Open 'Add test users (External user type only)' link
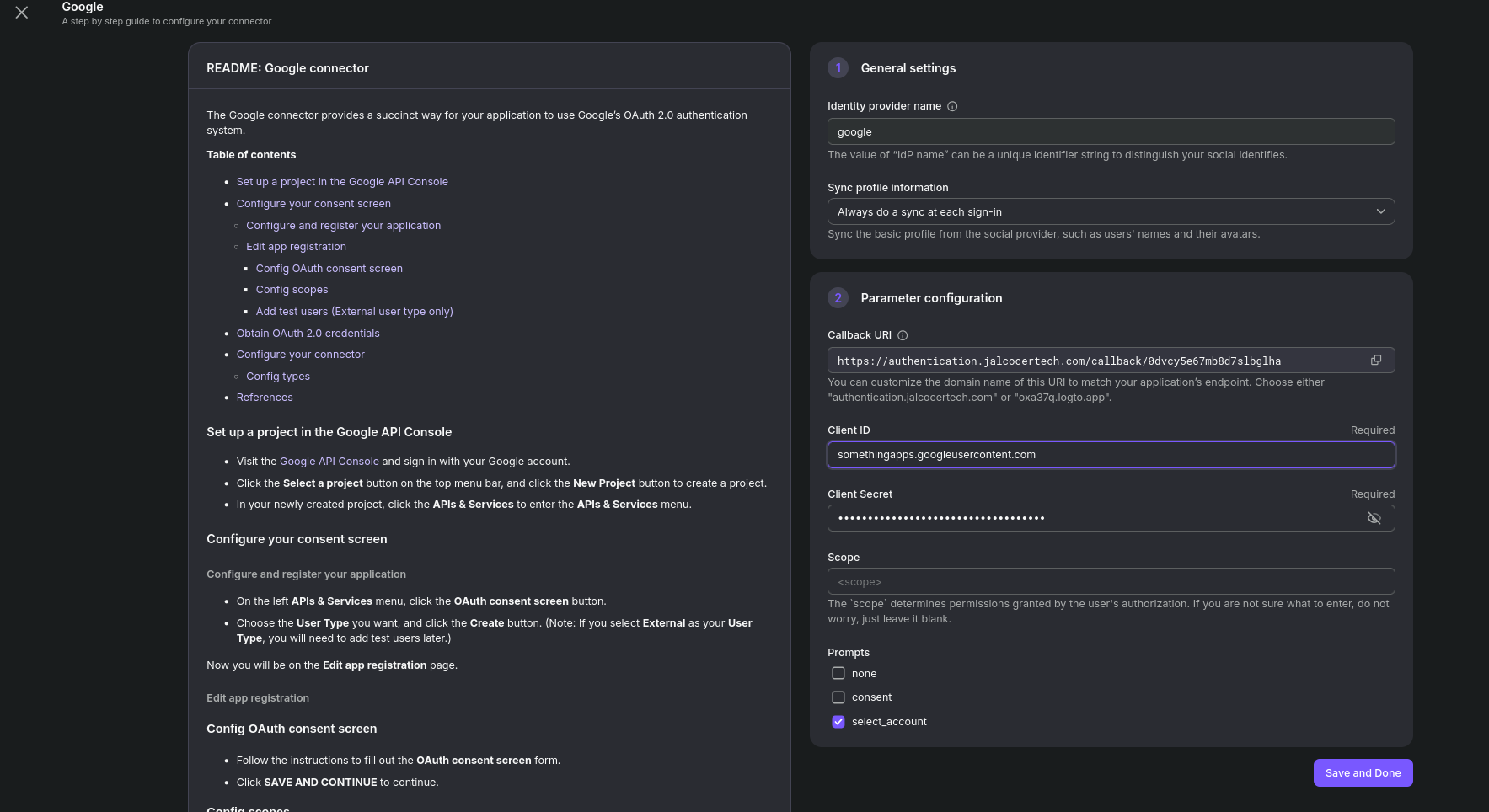This screenshot has width=1489, height=812. [354, 312]
